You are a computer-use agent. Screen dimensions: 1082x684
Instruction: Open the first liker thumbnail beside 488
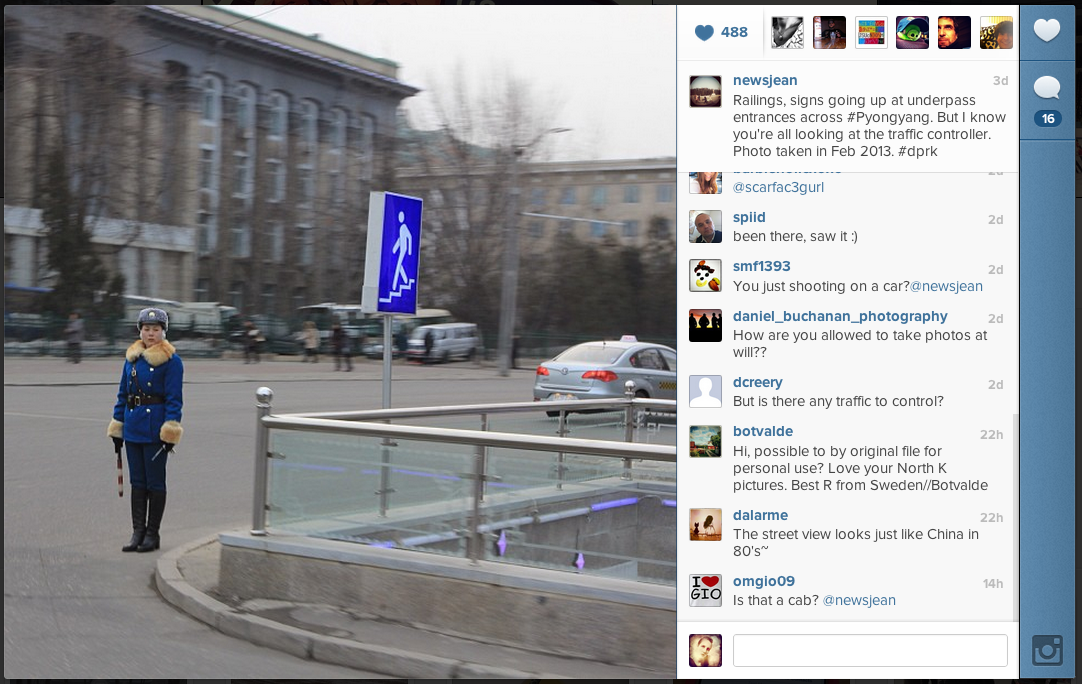787,32
